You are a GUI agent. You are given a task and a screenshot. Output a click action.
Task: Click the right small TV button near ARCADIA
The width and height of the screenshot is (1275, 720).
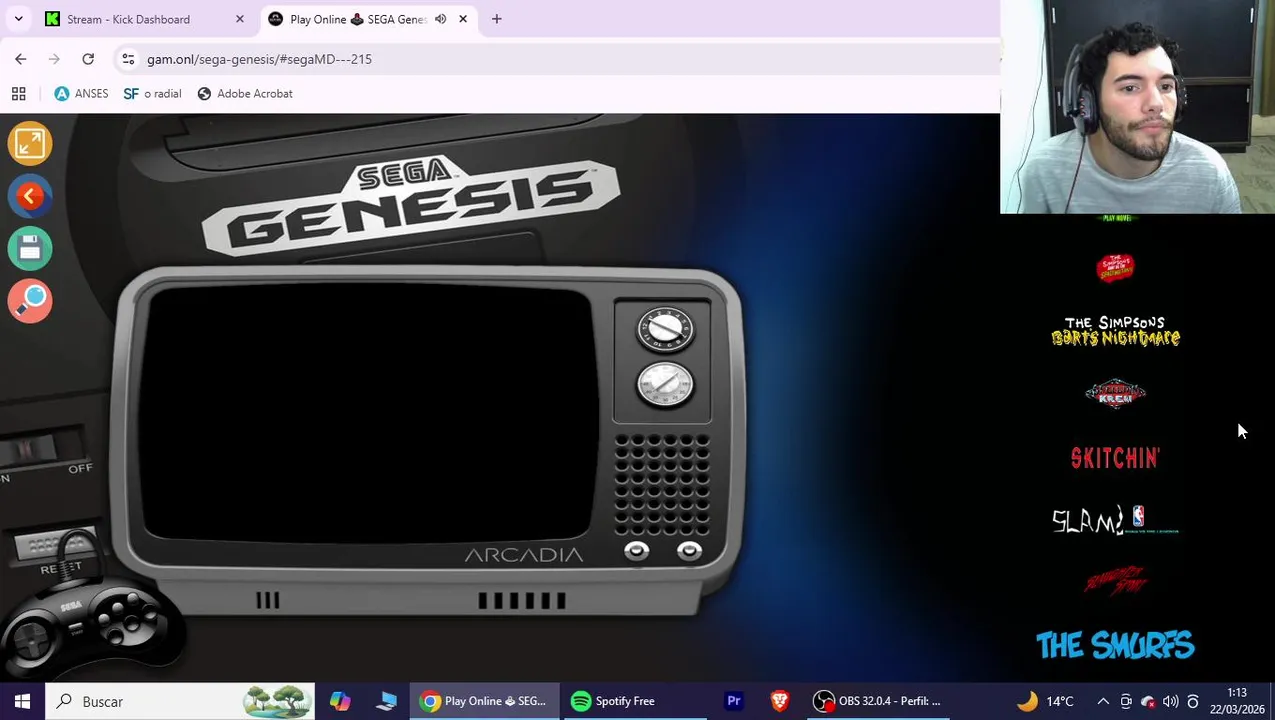[x=689, y=551]
